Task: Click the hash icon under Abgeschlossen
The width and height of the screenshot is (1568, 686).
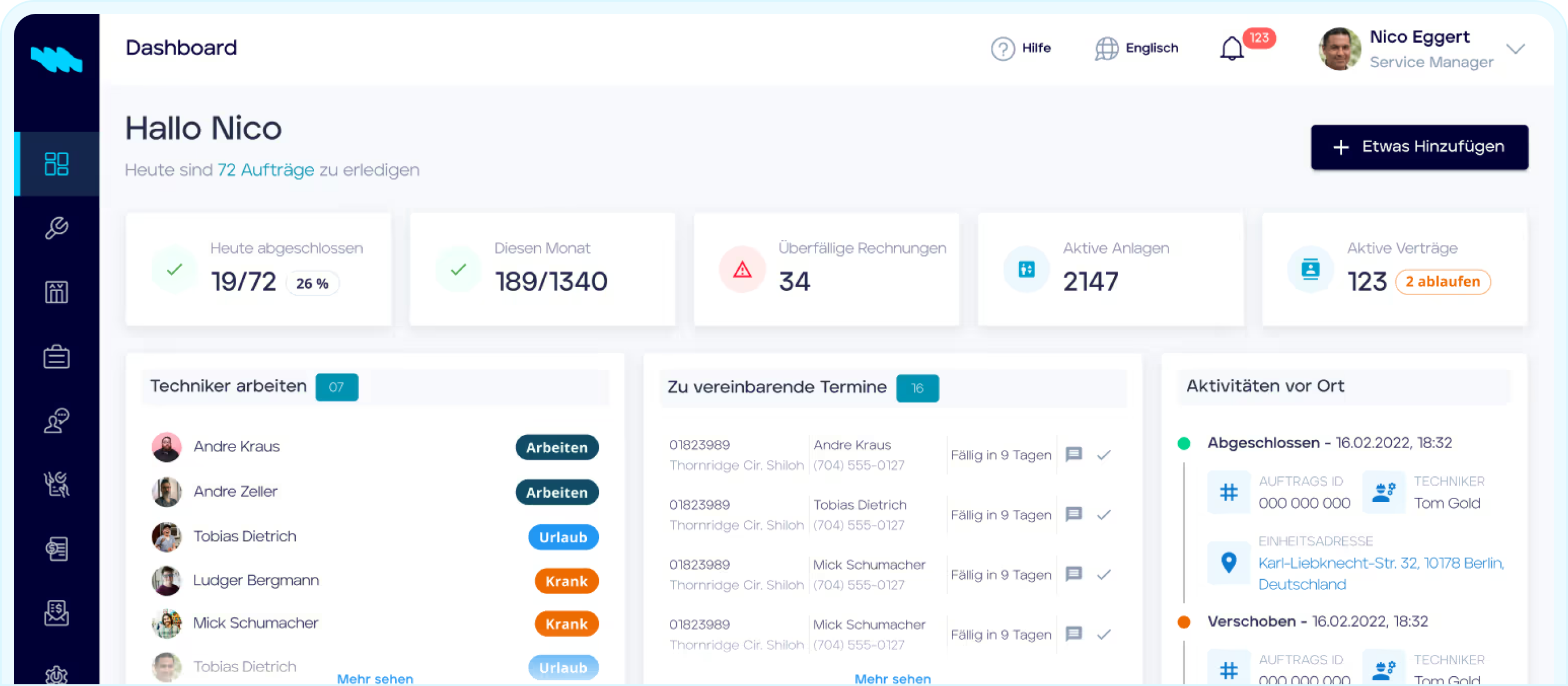Action: click(x=1229, y=492)
